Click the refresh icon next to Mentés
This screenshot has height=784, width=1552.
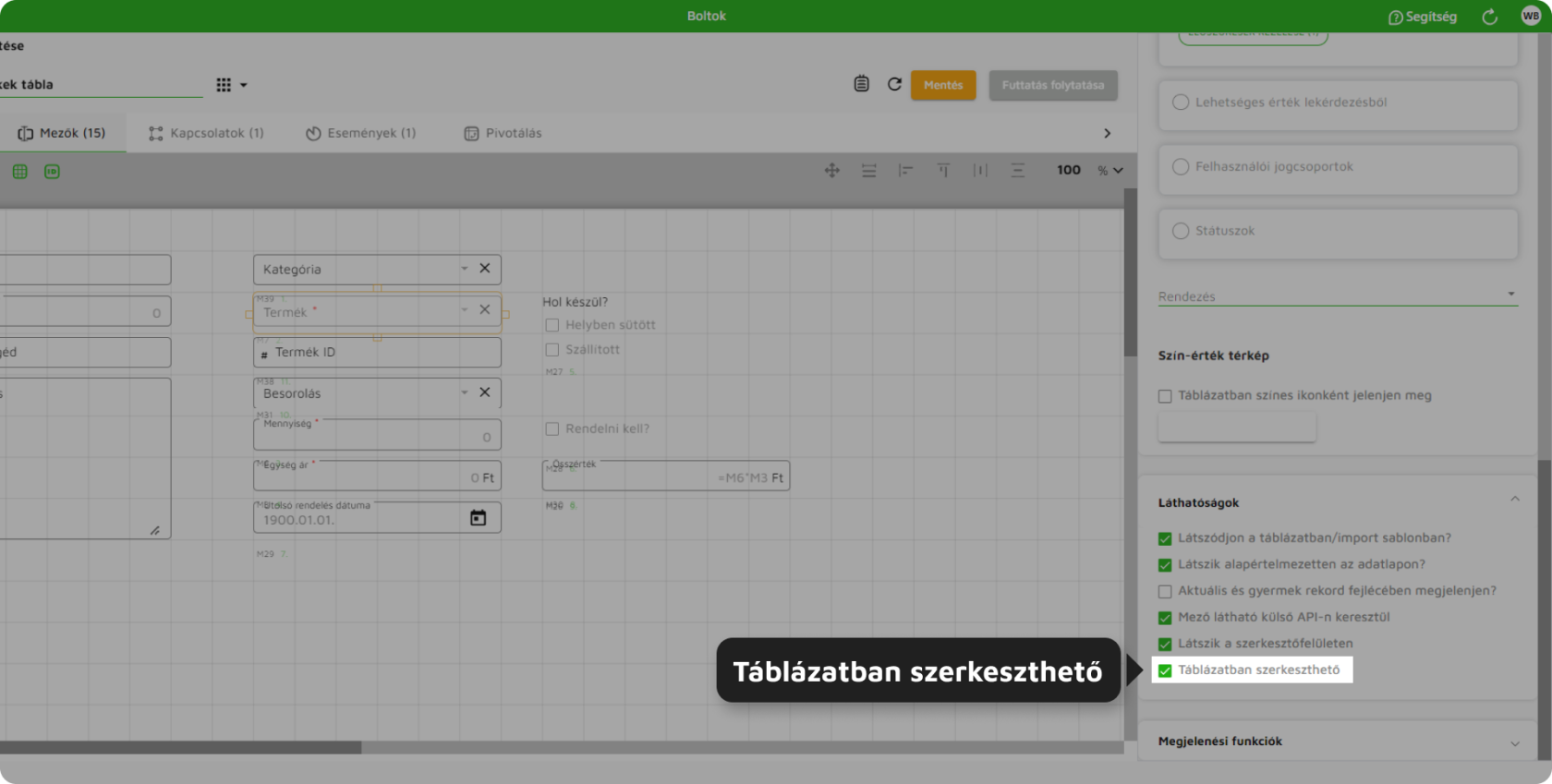click(x=894, y=84)
